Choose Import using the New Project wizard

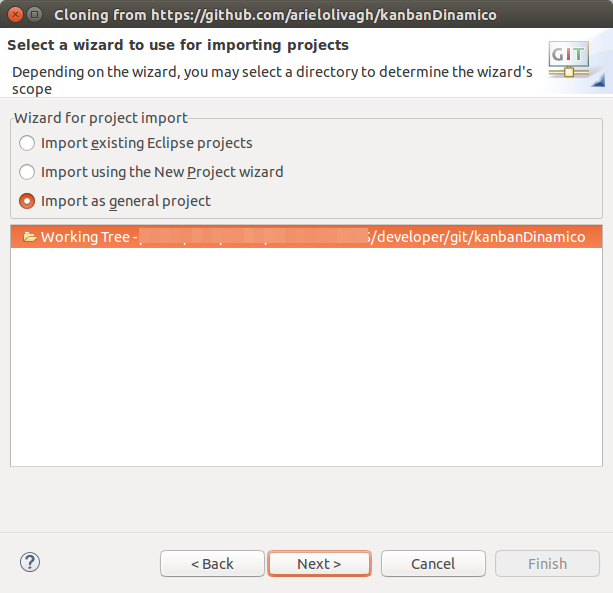click(27, 172)
